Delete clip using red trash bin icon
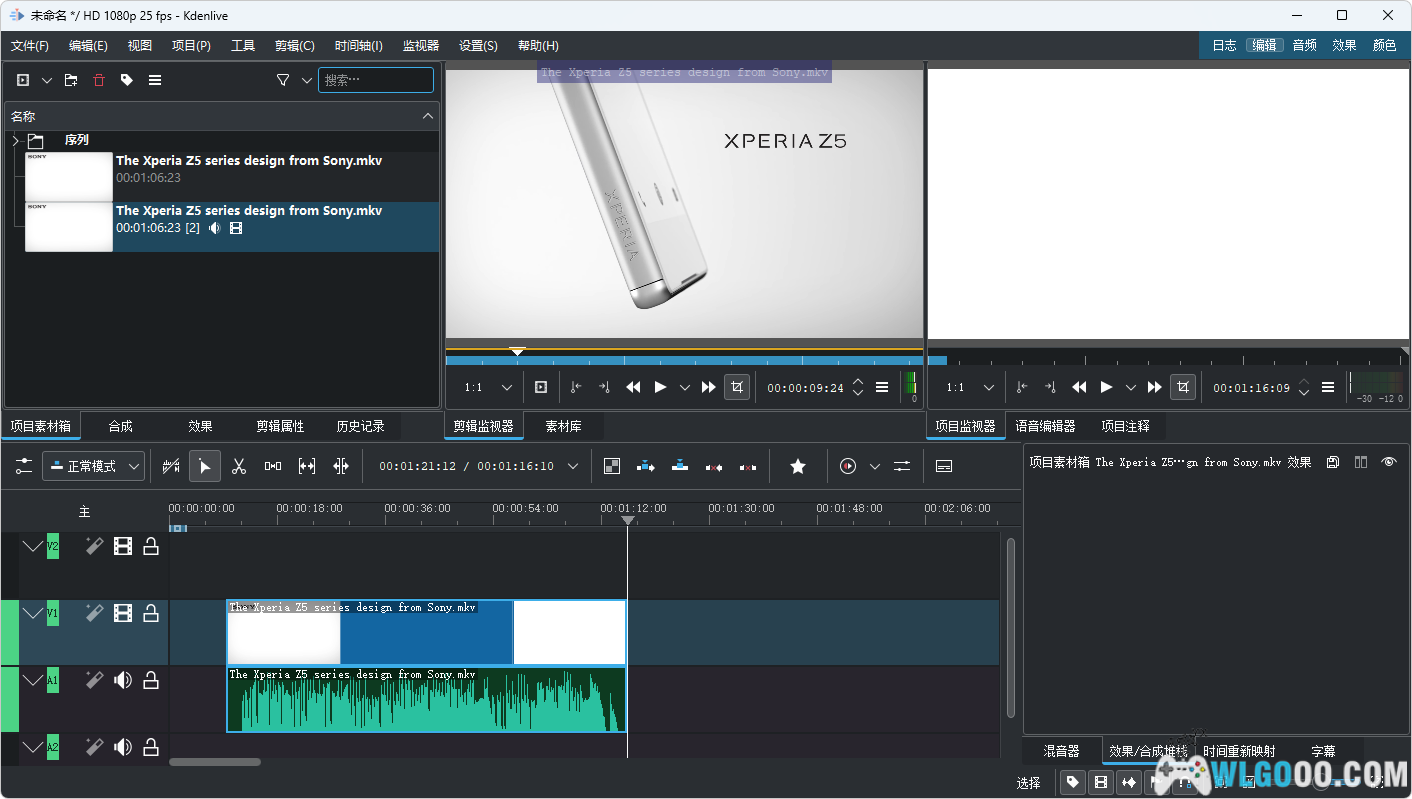Image resolution: width=1412 pixels, height=799 pixels. point(99,80)
